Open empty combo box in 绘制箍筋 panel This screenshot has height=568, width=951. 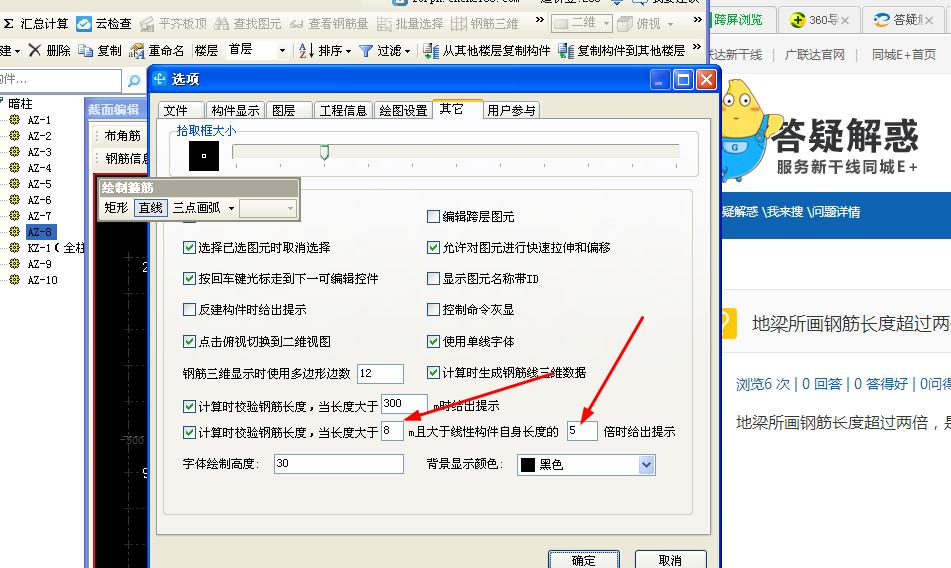(x=267, y=209)
